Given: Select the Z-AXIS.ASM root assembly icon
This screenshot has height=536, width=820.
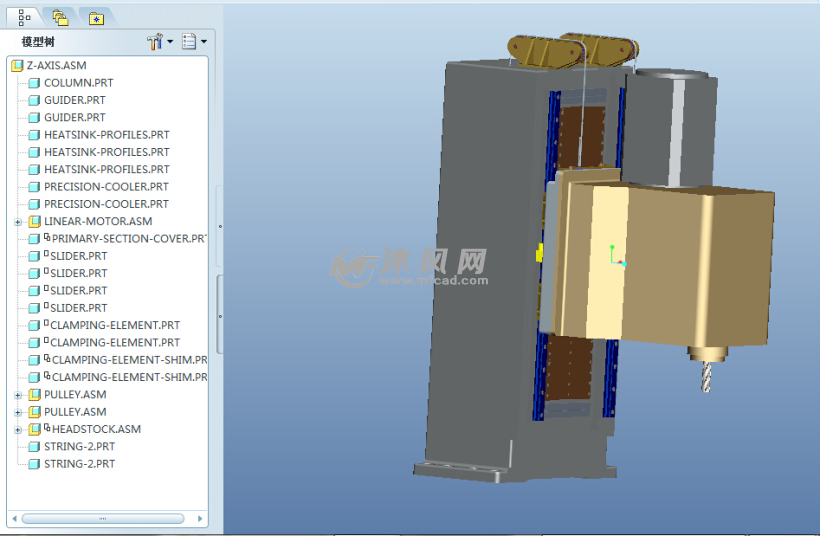Looking at the screenshot, I should pos(17,66).
